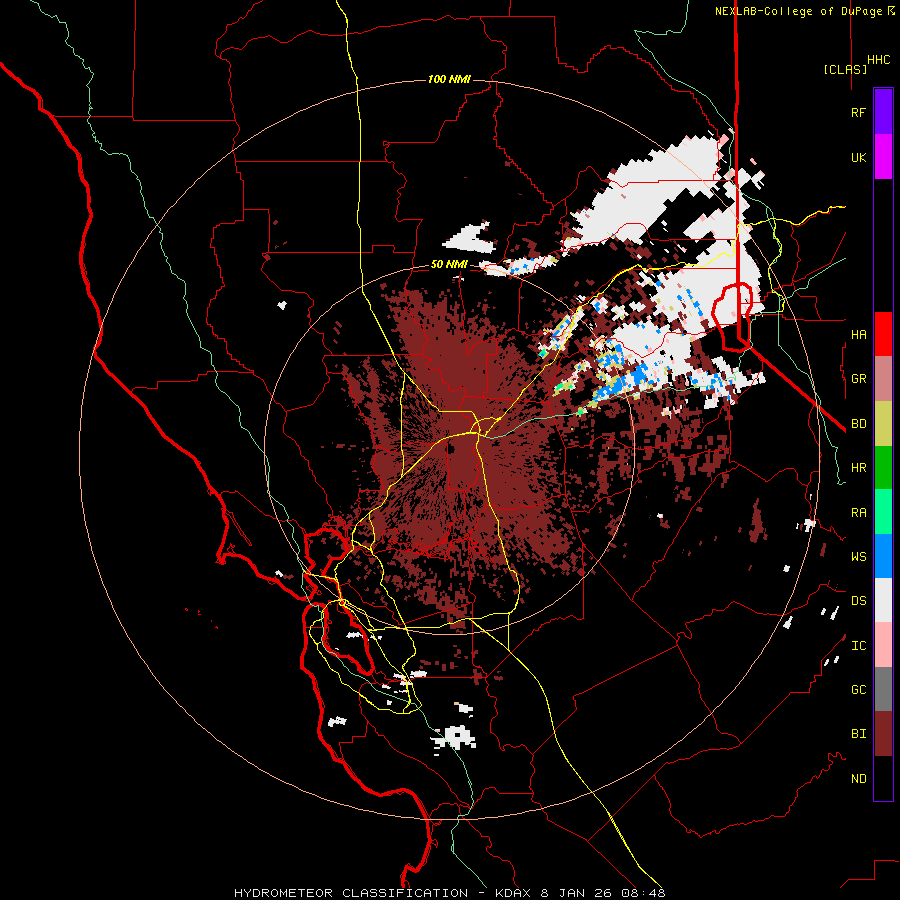
Task: Select the IC pink legend swatch
Action: 883,645
